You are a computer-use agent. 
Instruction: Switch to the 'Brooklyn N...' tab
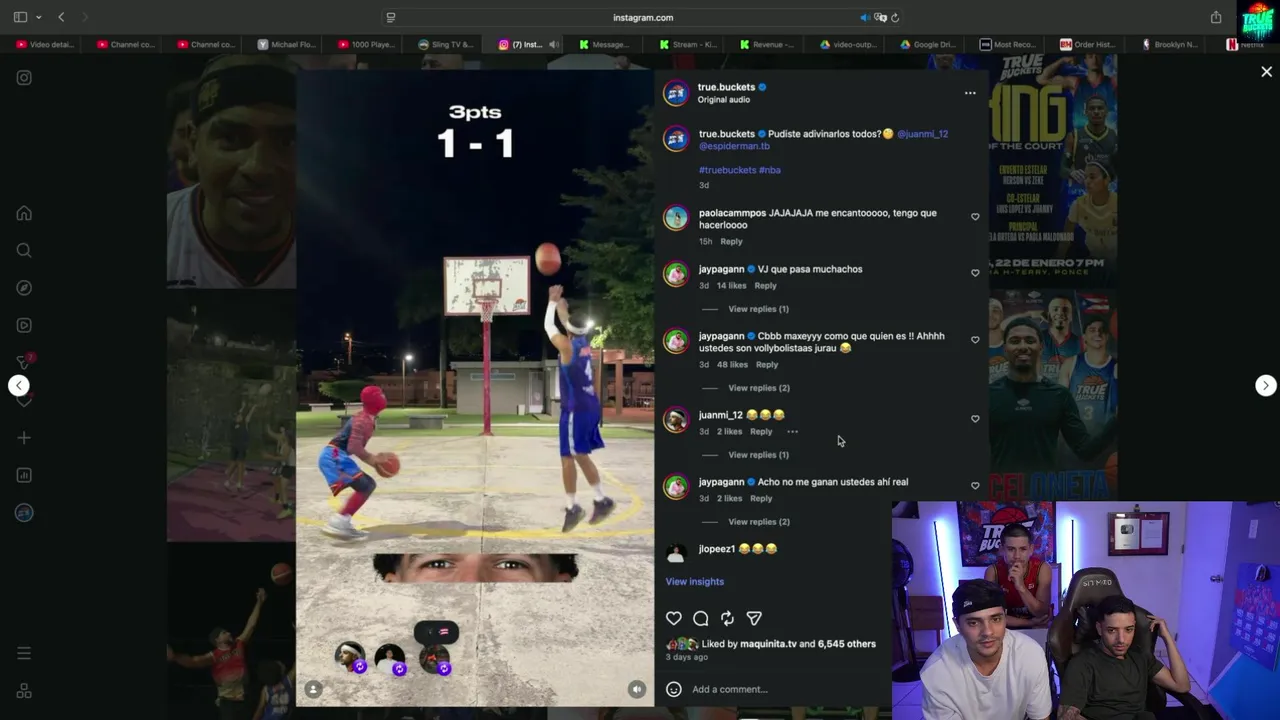1171,44
